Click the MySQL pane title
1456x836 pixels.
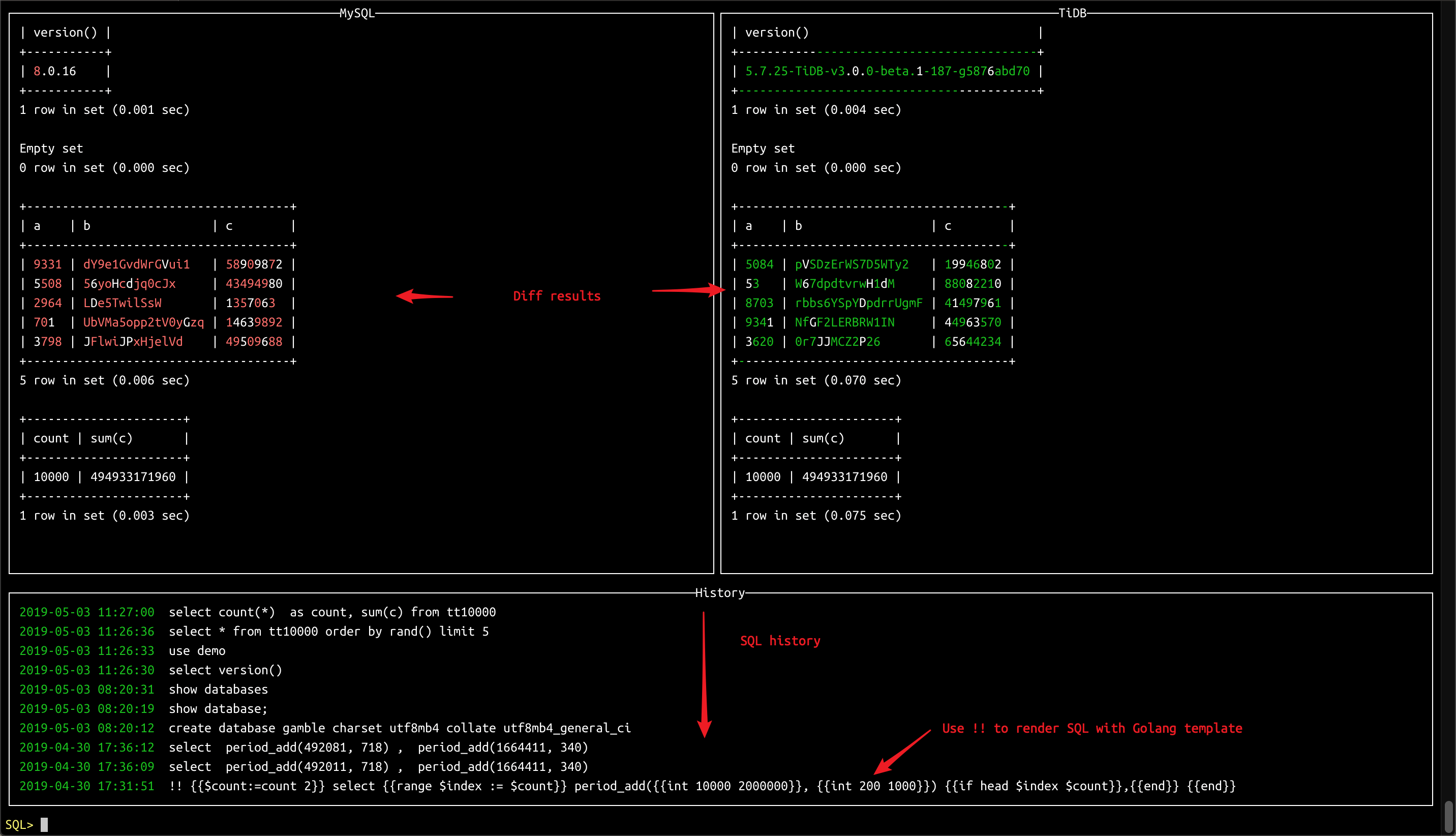tap(356, 13)
